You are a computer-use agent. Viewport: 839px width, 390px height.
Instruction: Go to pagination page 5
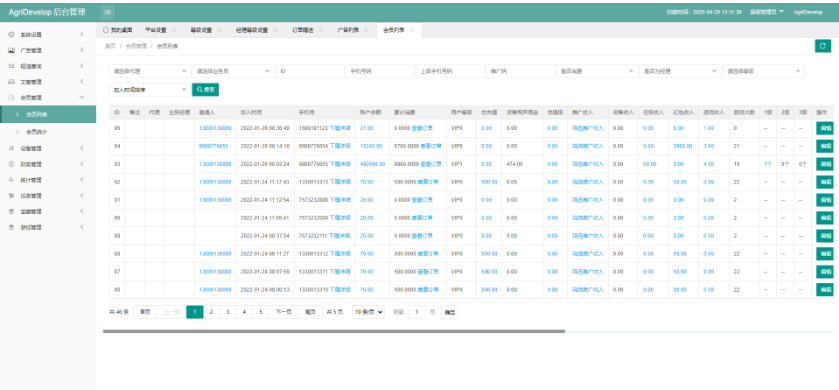coord(261,312)
